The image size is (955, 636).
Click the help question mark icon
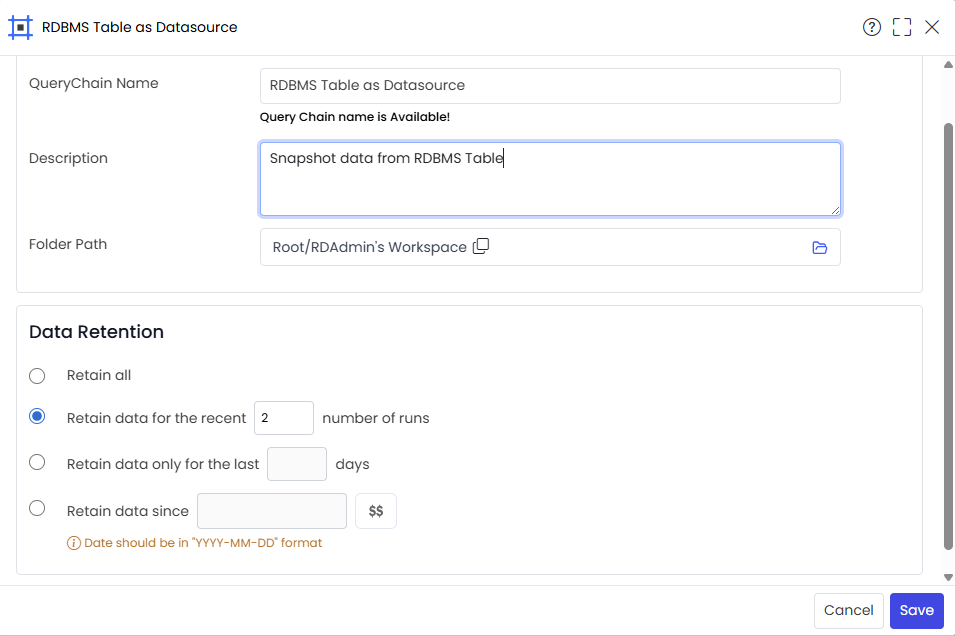pos(872,27)
